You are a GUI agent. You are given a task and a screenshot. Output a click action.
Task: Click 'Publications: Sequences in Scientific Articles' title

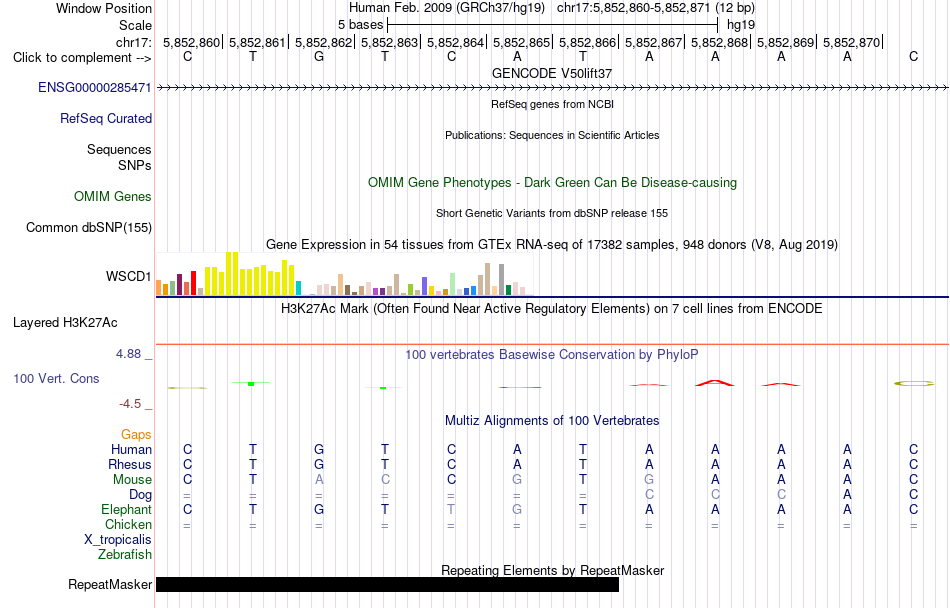pyautogui.click(x=552, y=135)
